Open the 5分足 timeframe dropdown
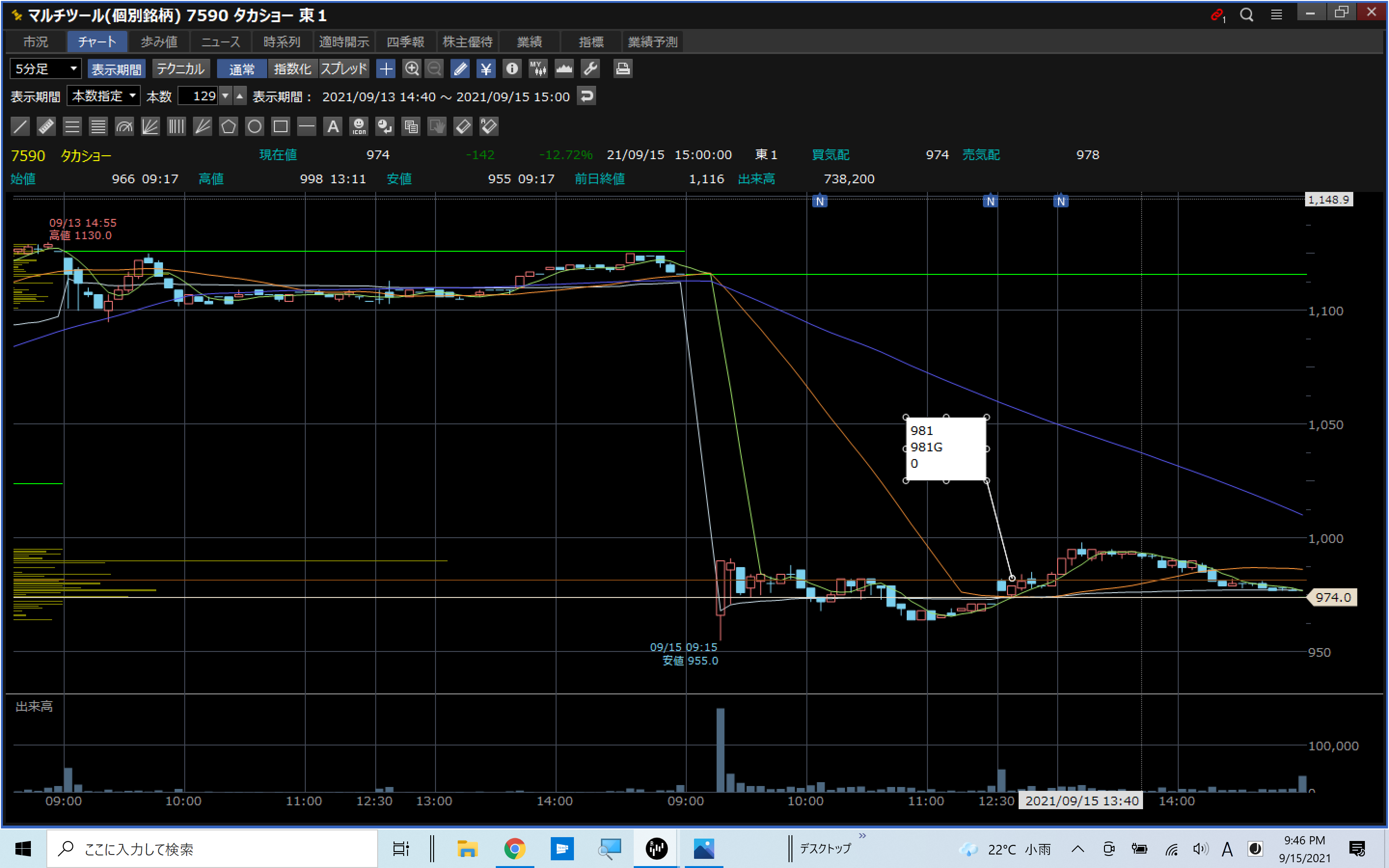 coord(46,69)
